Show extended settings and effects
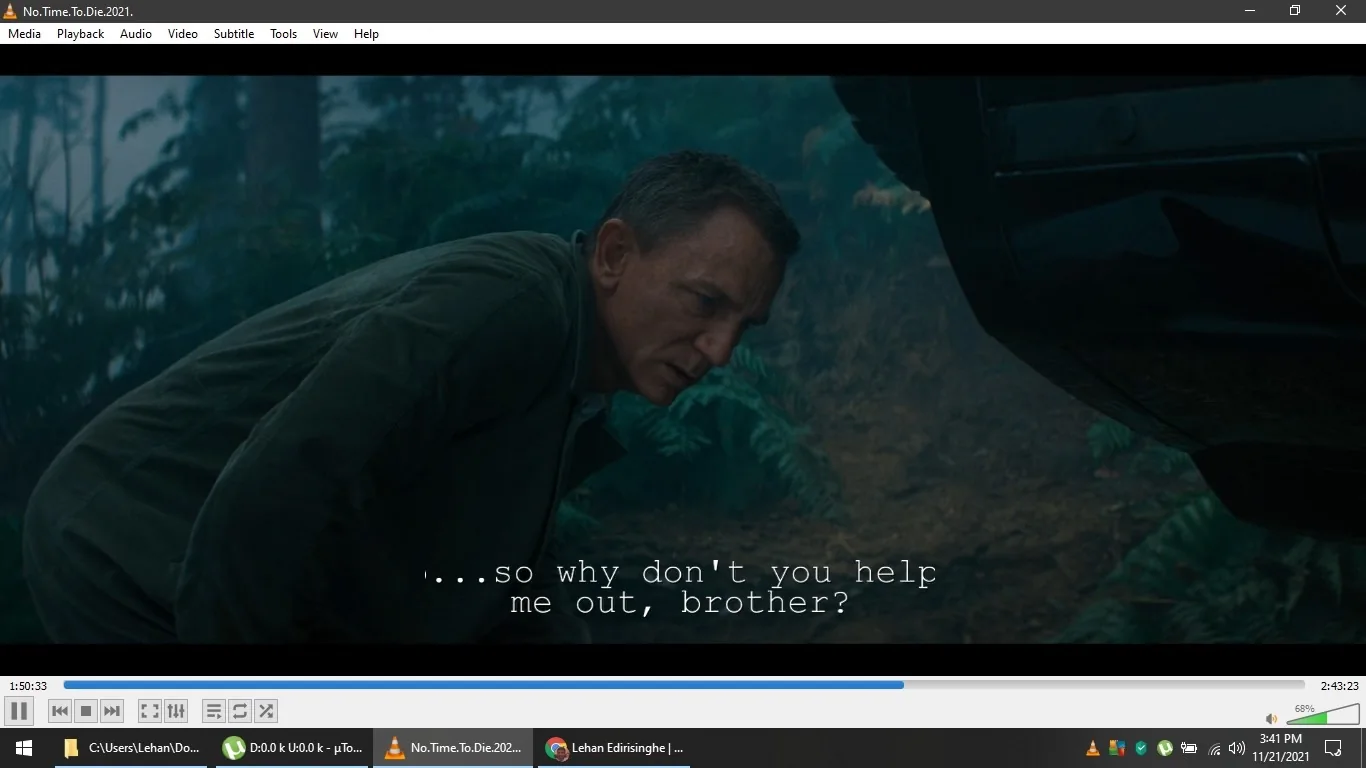1366x768 pixels. (176, 711)
